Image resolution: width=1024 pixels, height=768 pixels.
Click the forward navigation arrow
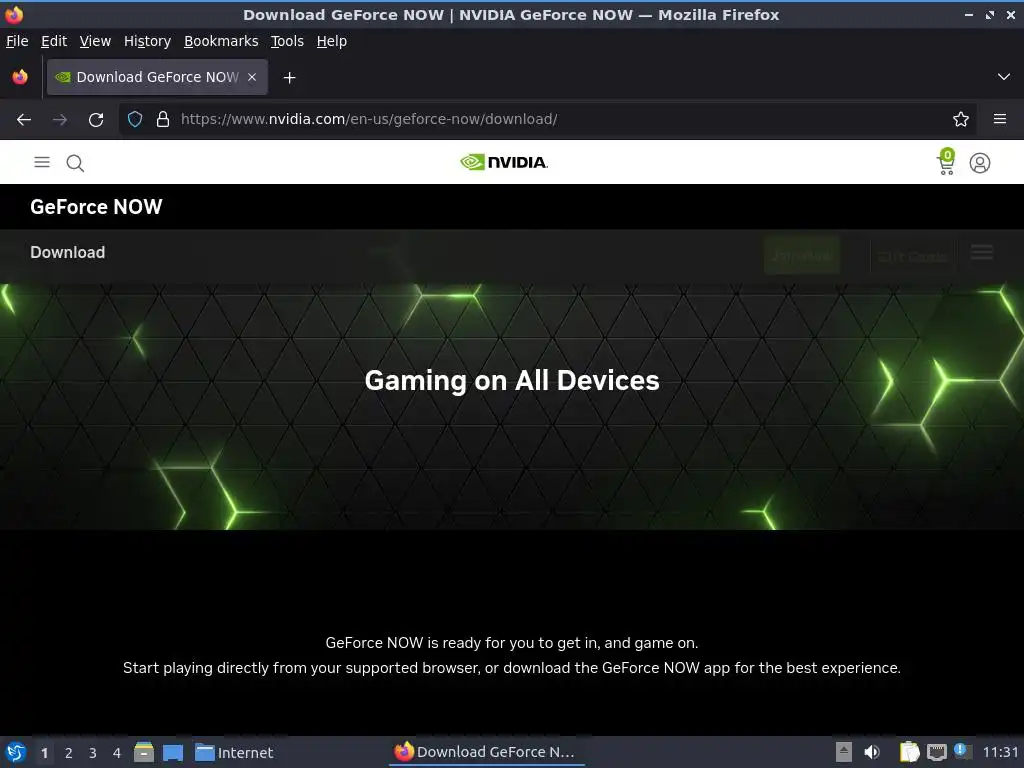coord(60,120)
